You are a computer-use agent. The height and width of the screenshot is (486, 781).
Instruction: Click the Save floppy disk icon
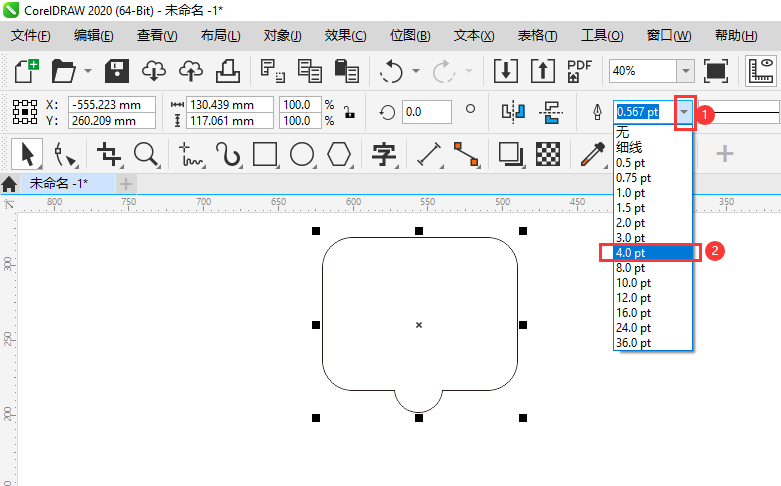[x=118, y=71]
